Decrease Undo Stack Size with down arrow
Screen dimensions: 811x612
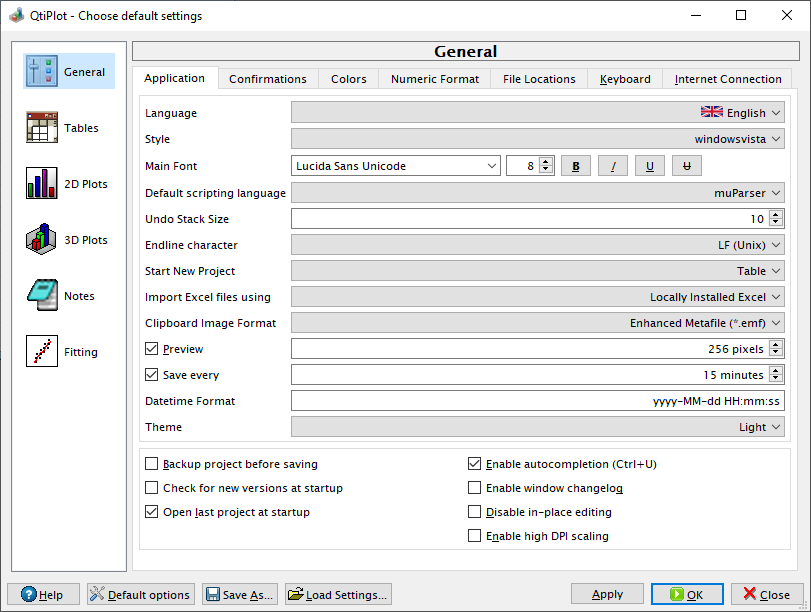click(x=775, y=223)
